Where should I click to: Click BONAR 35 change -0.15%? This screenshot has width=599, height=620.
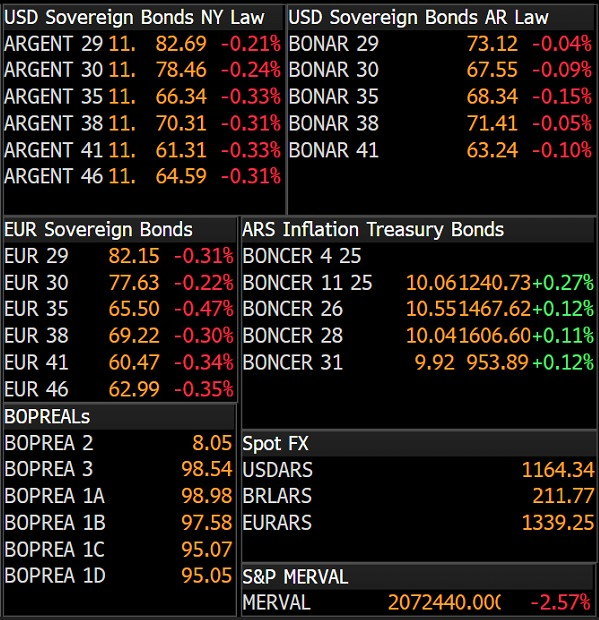pos(562,97)
